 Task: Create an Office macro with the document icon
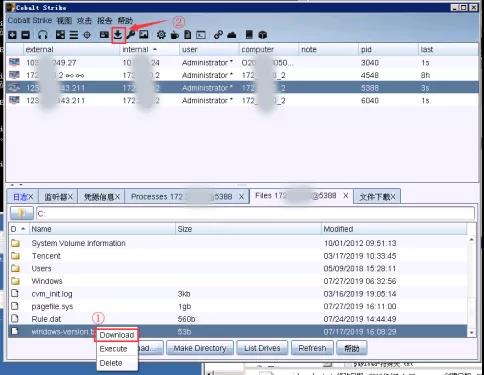tap(188, 35)
